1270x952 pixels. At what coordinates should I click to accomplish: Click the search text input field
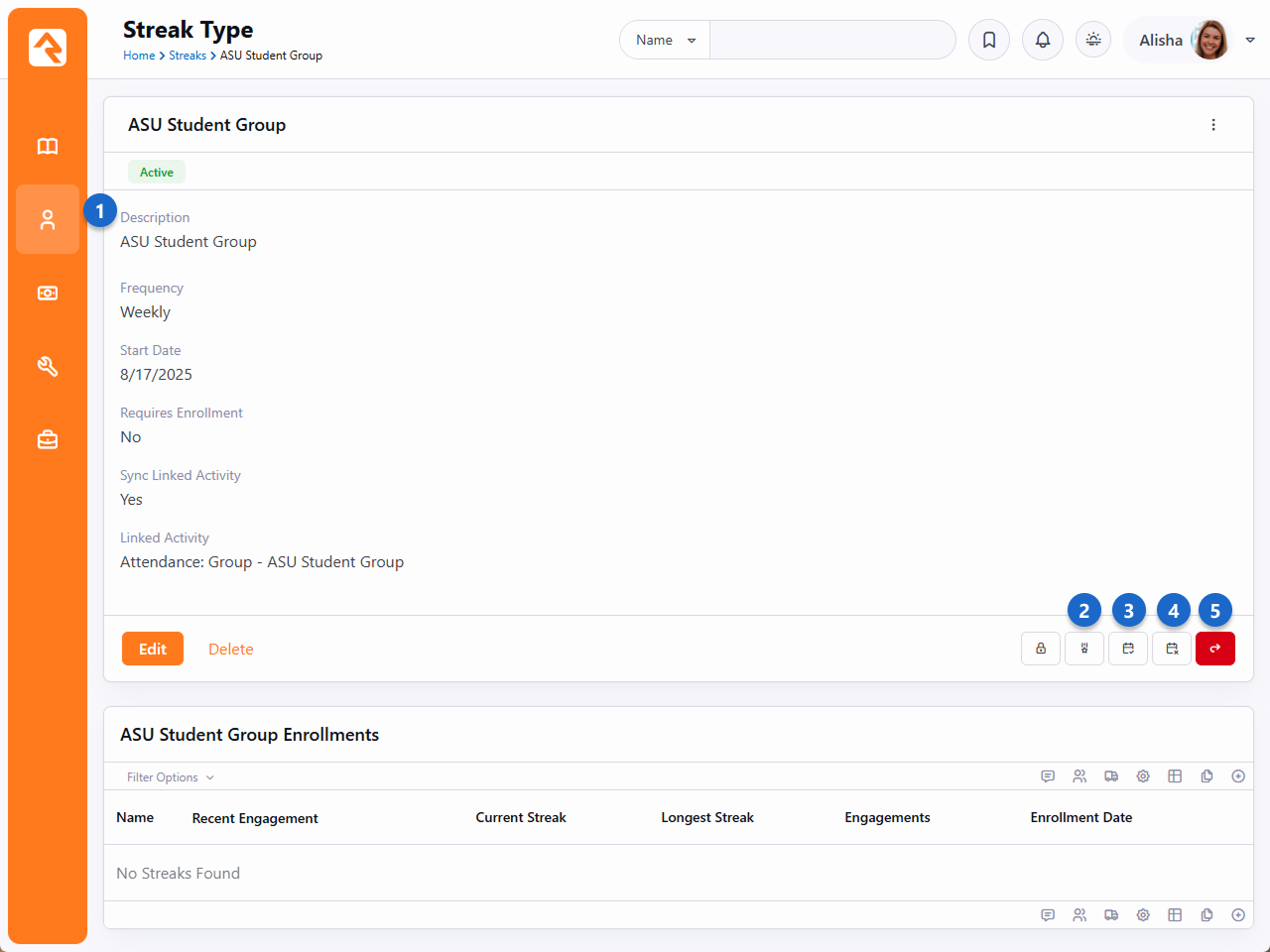pyautogui.click(x=831, y=40)
